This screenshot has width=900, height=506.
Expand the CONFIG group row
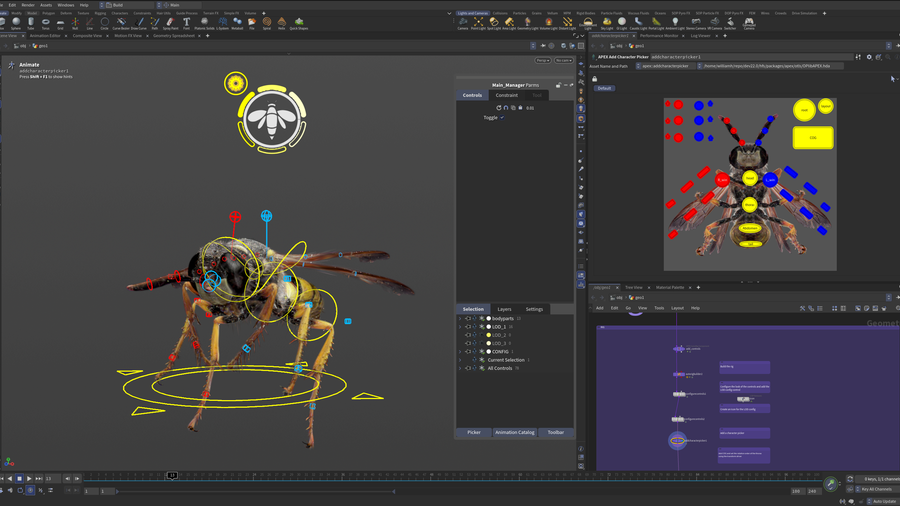460,352
